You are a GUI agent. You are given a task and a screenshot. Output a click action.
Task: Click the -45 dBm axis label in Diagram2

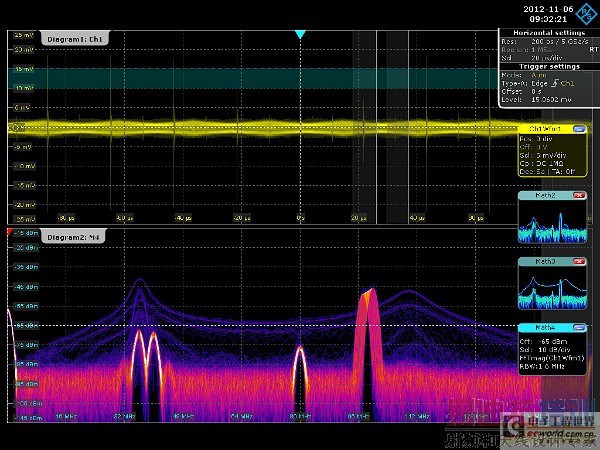[x=26, y=287]
